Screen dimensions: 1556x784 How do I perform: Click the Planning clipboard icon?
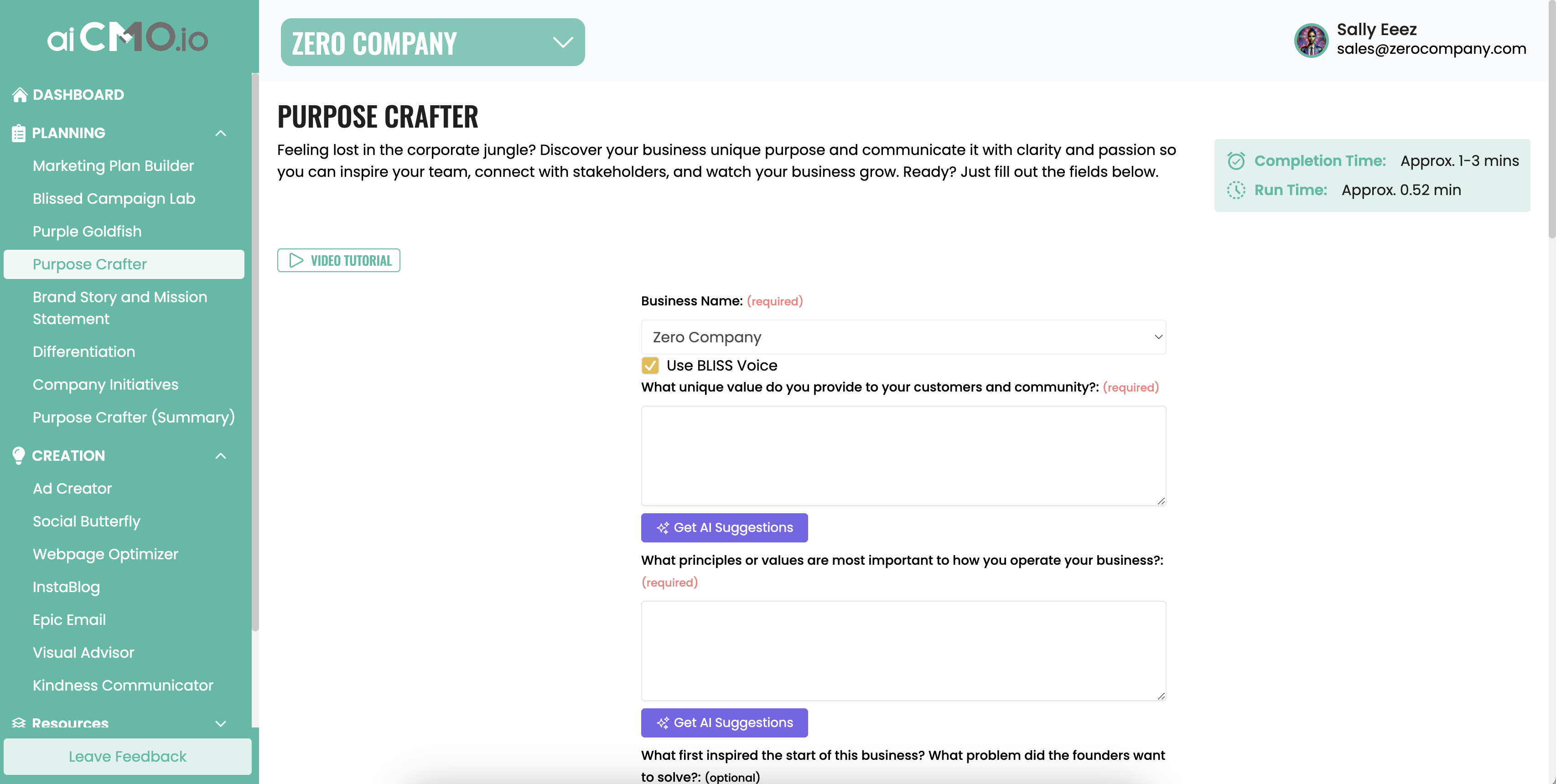tap(19, 133)
